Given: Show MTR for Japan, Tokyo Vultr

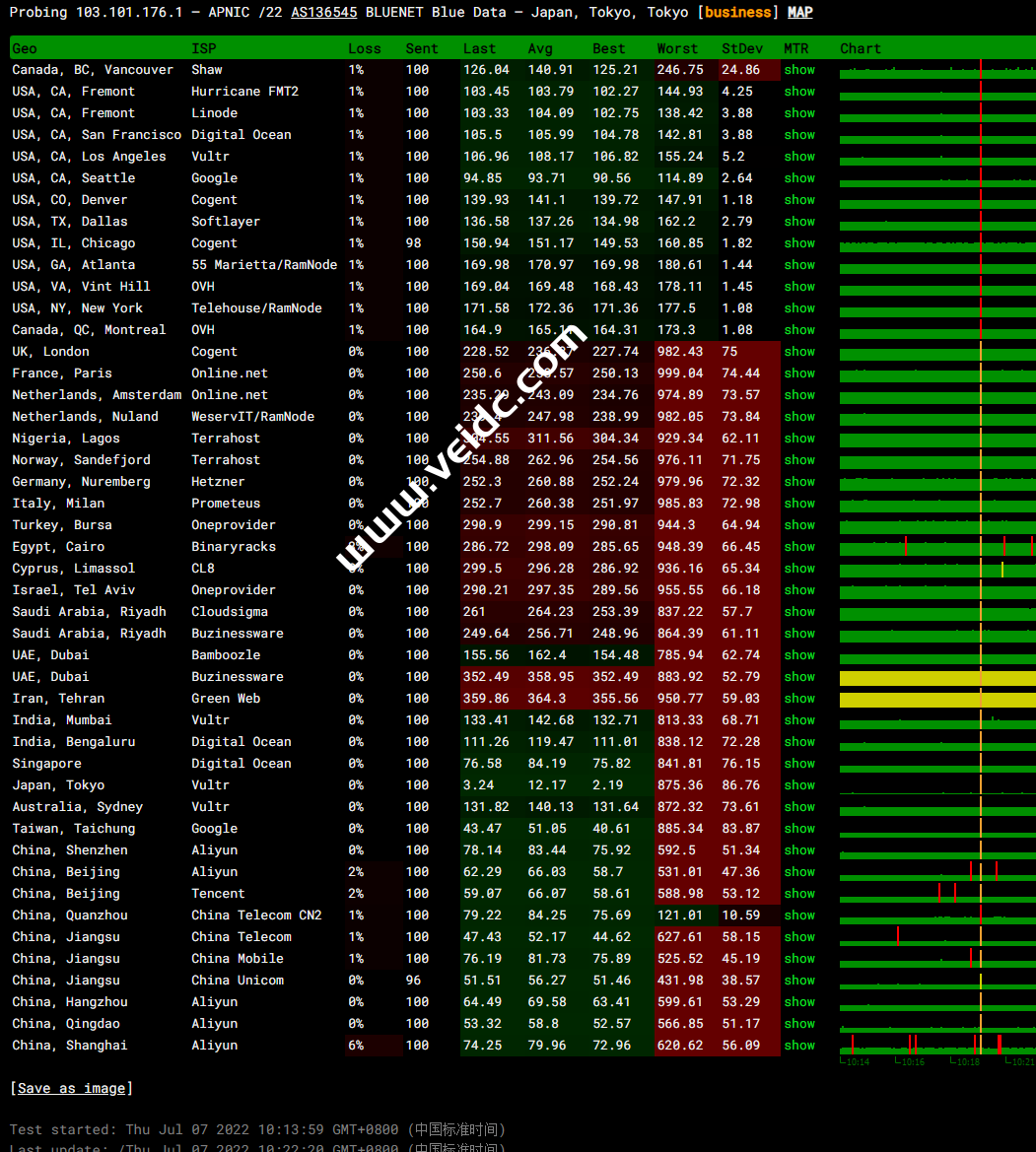Looking at the screenshot, I should (799, 784).
